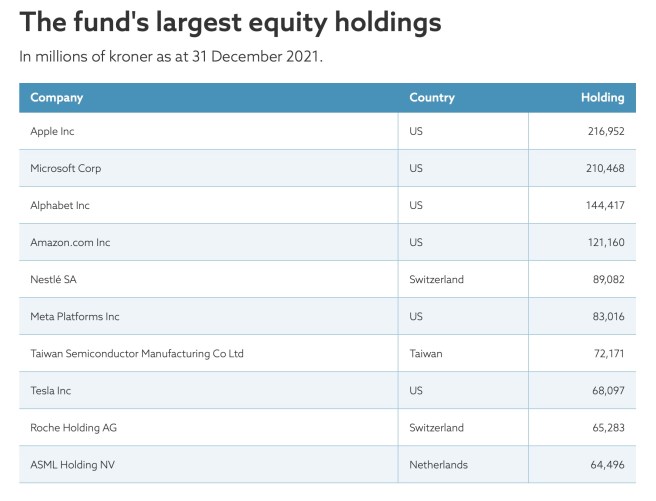Click the Amazon.com Inc company name
Image resolution: width=656 pixels, height=501 pixels.
[70, 242]
